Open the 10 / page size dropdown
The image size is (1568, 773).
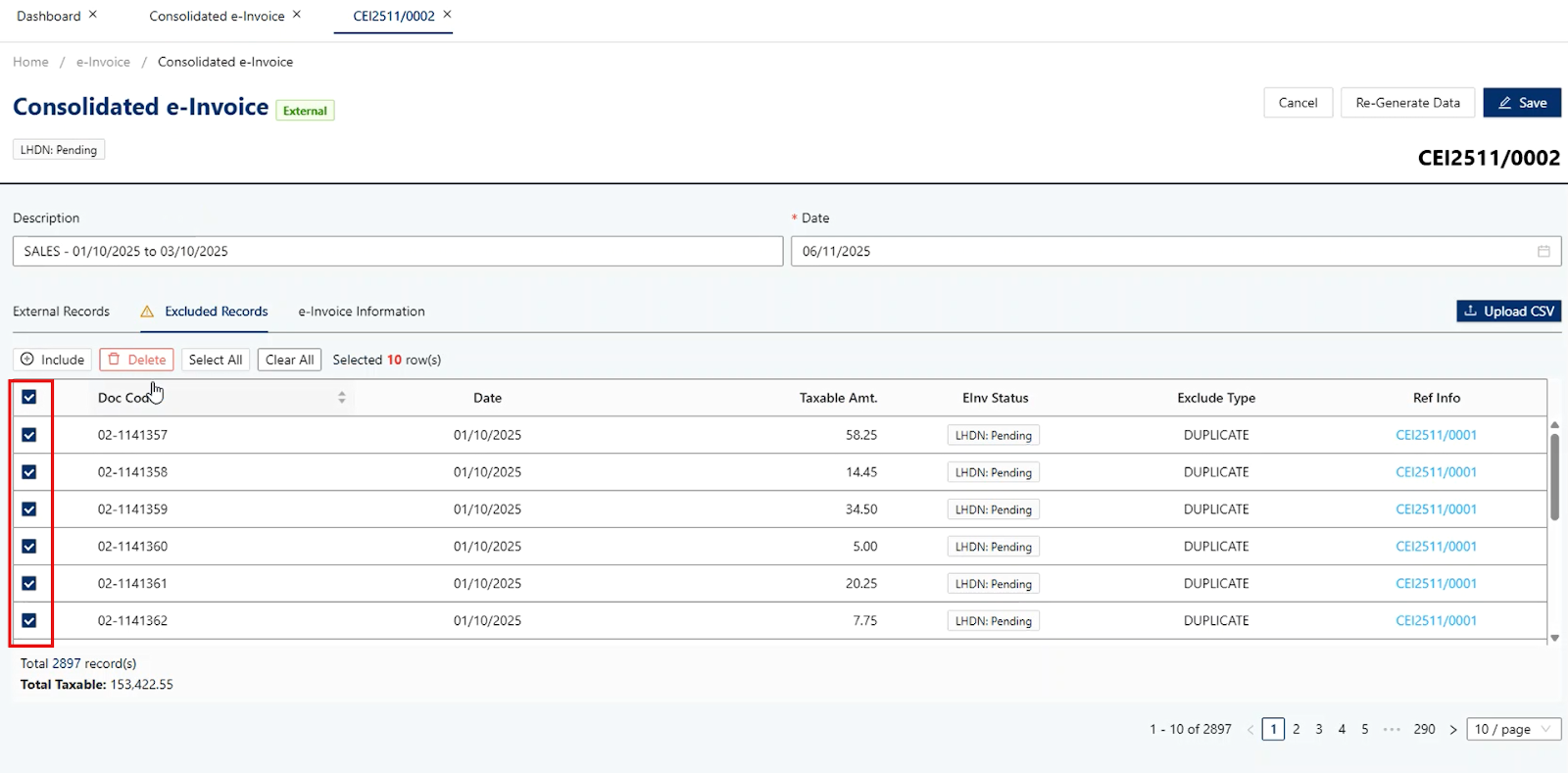coord(1513,730)
